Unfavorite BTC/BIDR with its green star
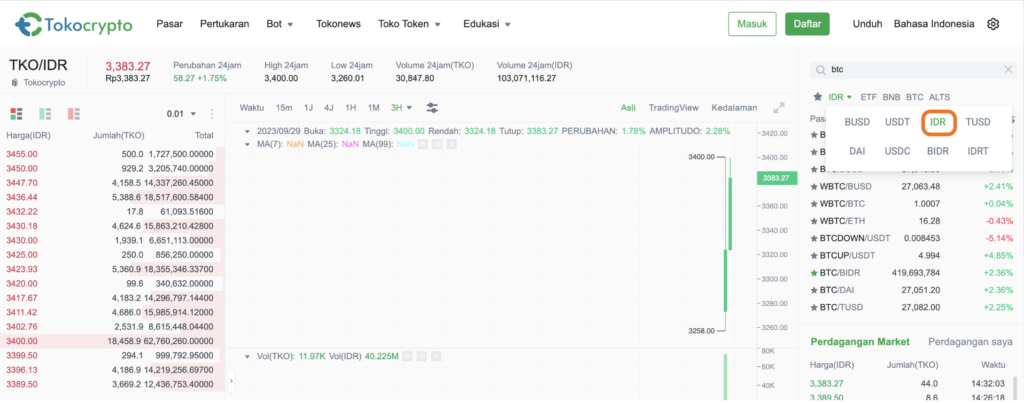The height and width of the screenshot is (403, 1024). (x=814, y=272)
